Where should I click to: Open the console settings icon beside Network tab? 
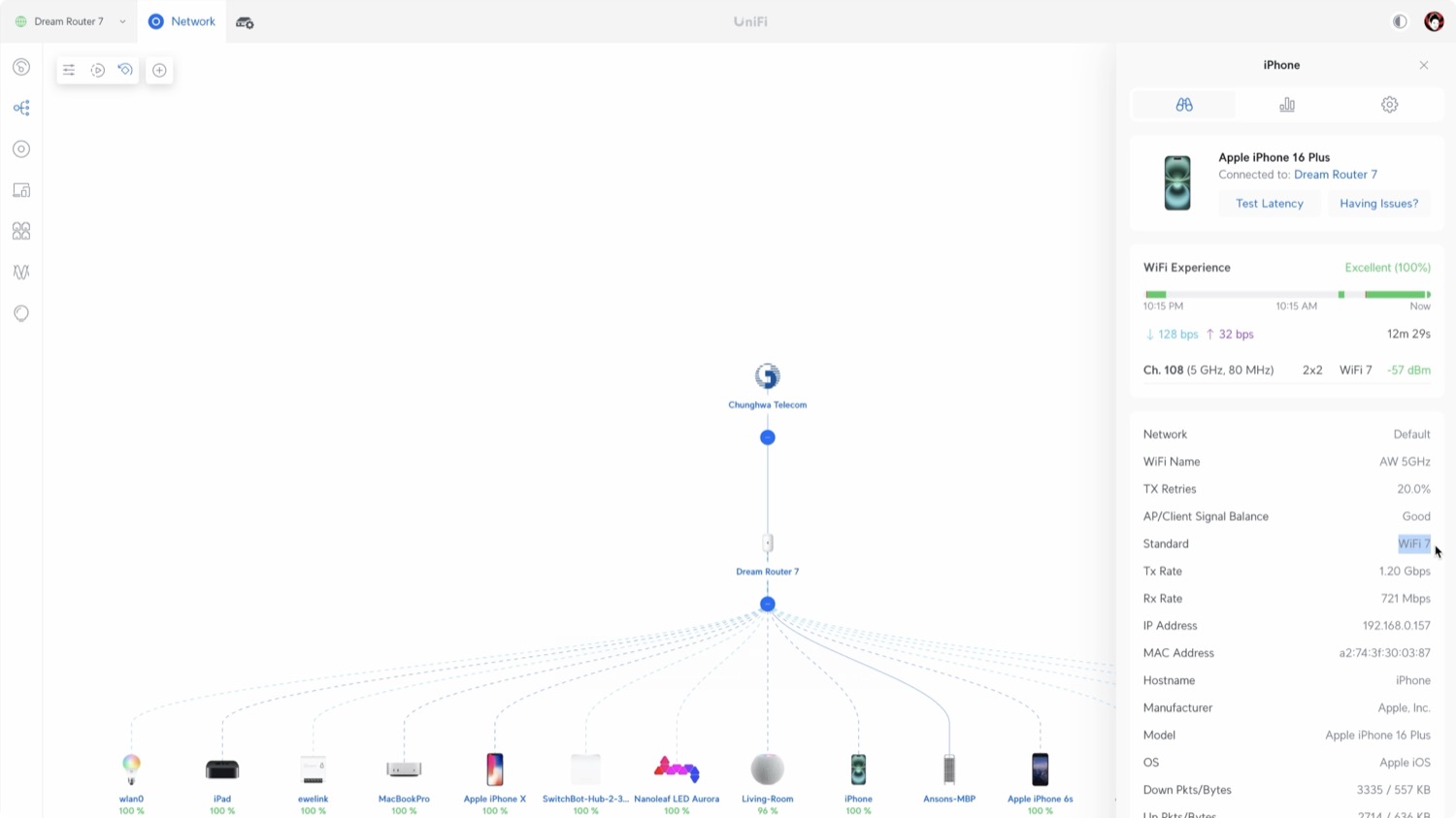[x=245, y=22]
